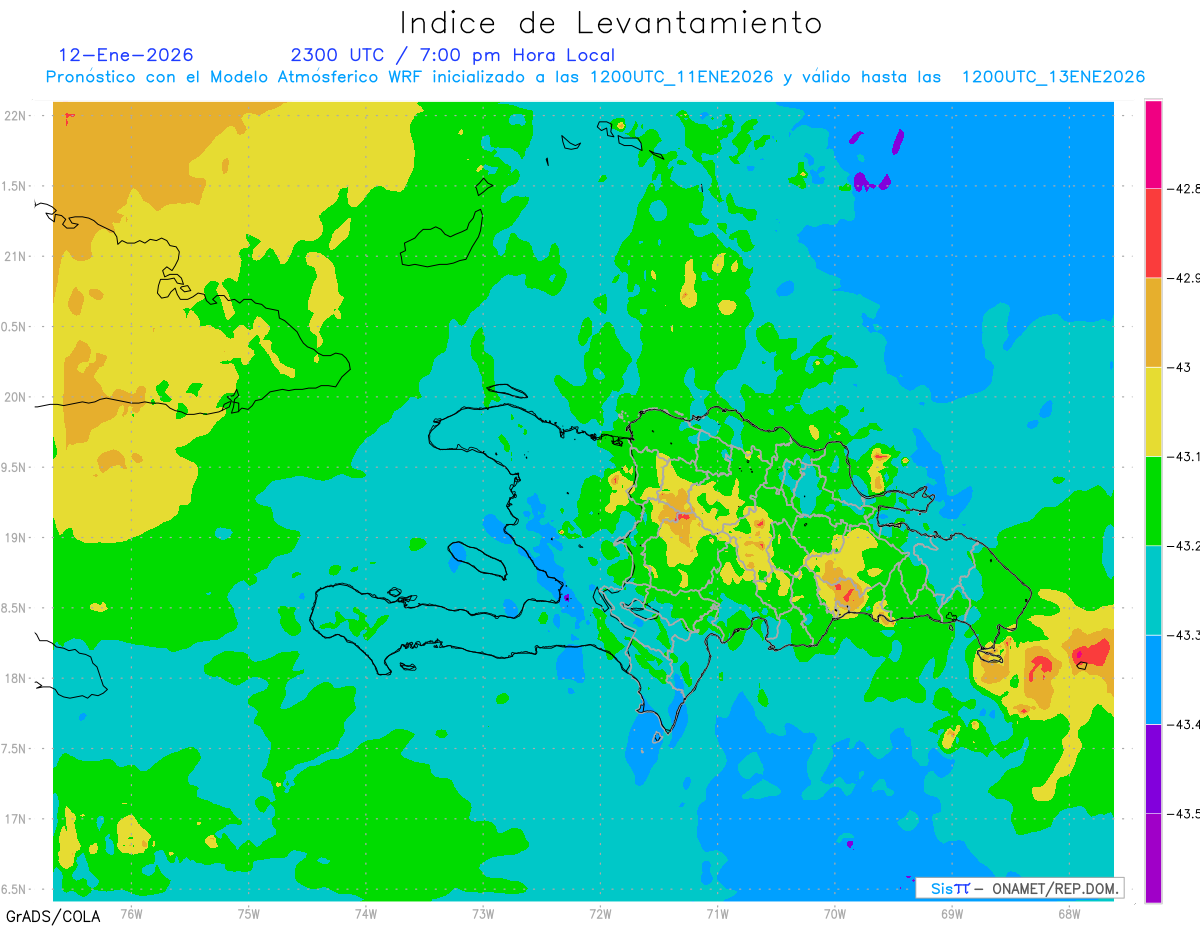Image resolution: width=1200 pixels, height=927 pixels.
Task: Click the '75W' longitude label
Action: [x=249, y=913]
